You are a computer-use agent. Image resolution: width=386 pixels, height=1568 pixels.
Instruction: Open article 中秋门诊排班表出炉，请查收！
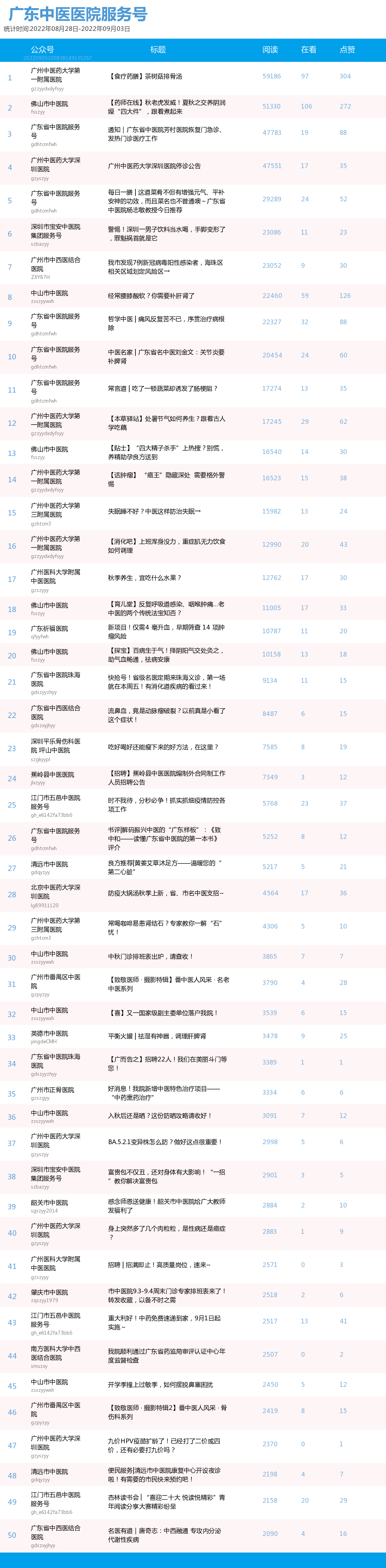pyautogui.click(x=151, y=956)
